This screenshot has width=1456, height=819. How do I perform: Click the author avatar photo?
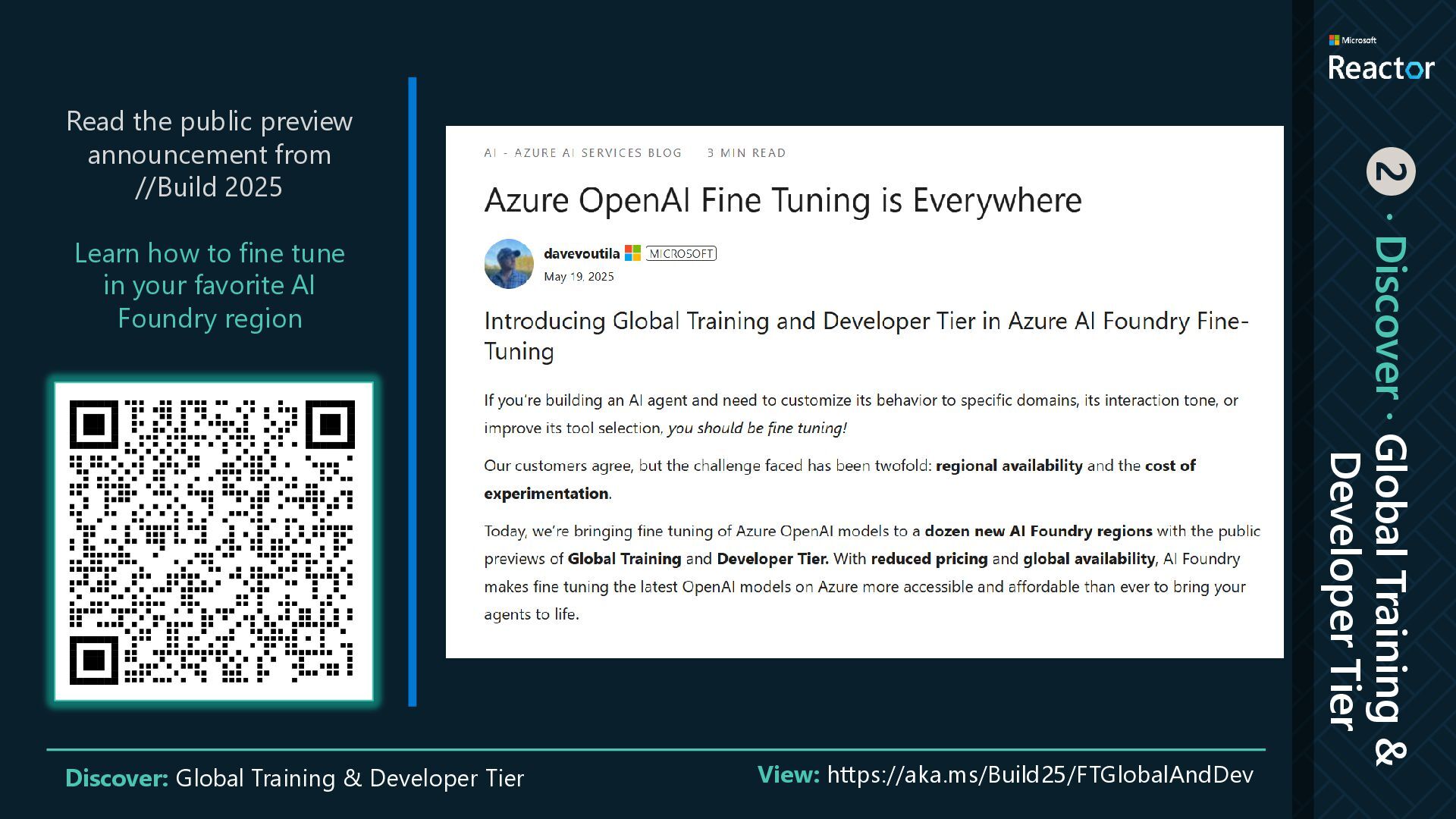point(509,264)
